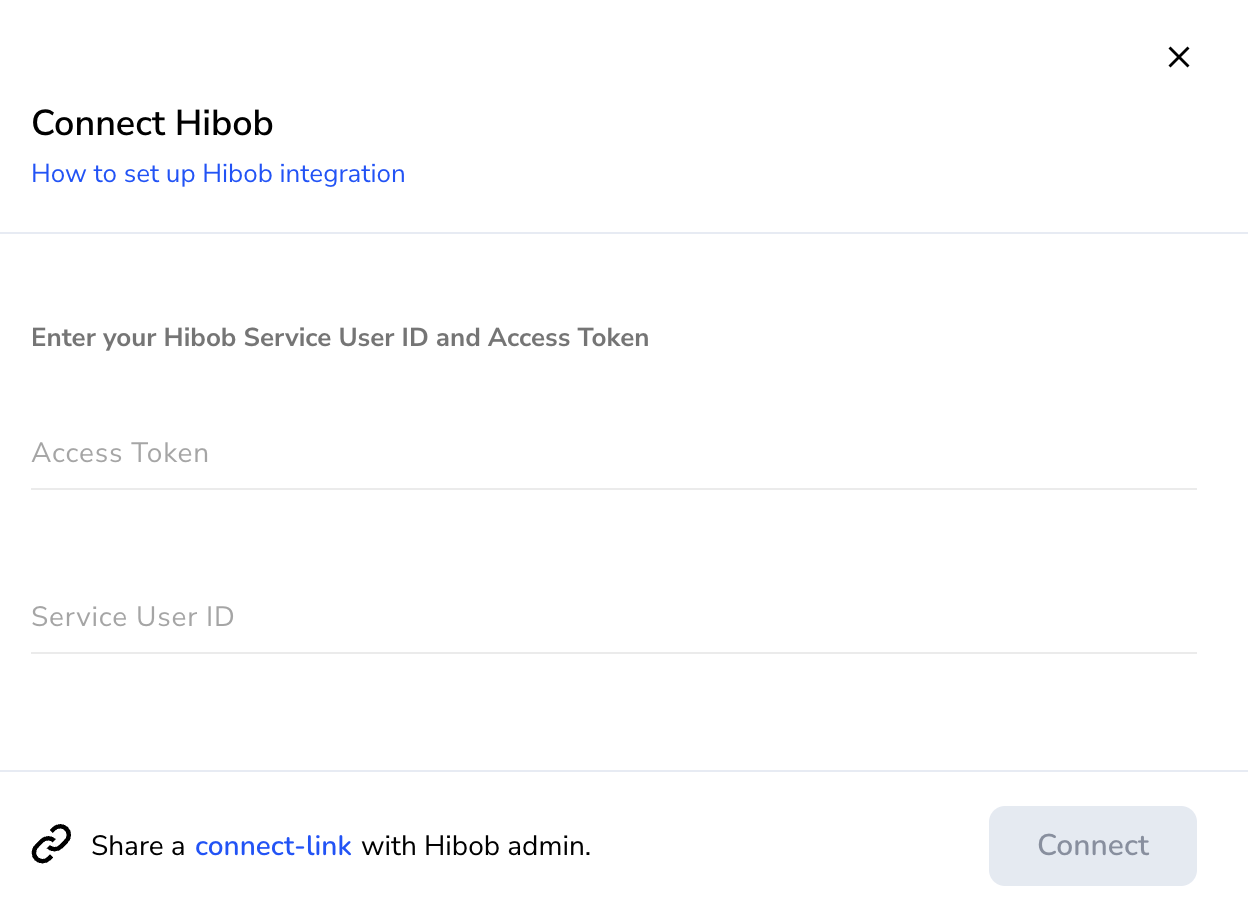Select the Connect Hibob heading text
The width and height of the screenshot is (1248, 912).
tap(152, 123)
